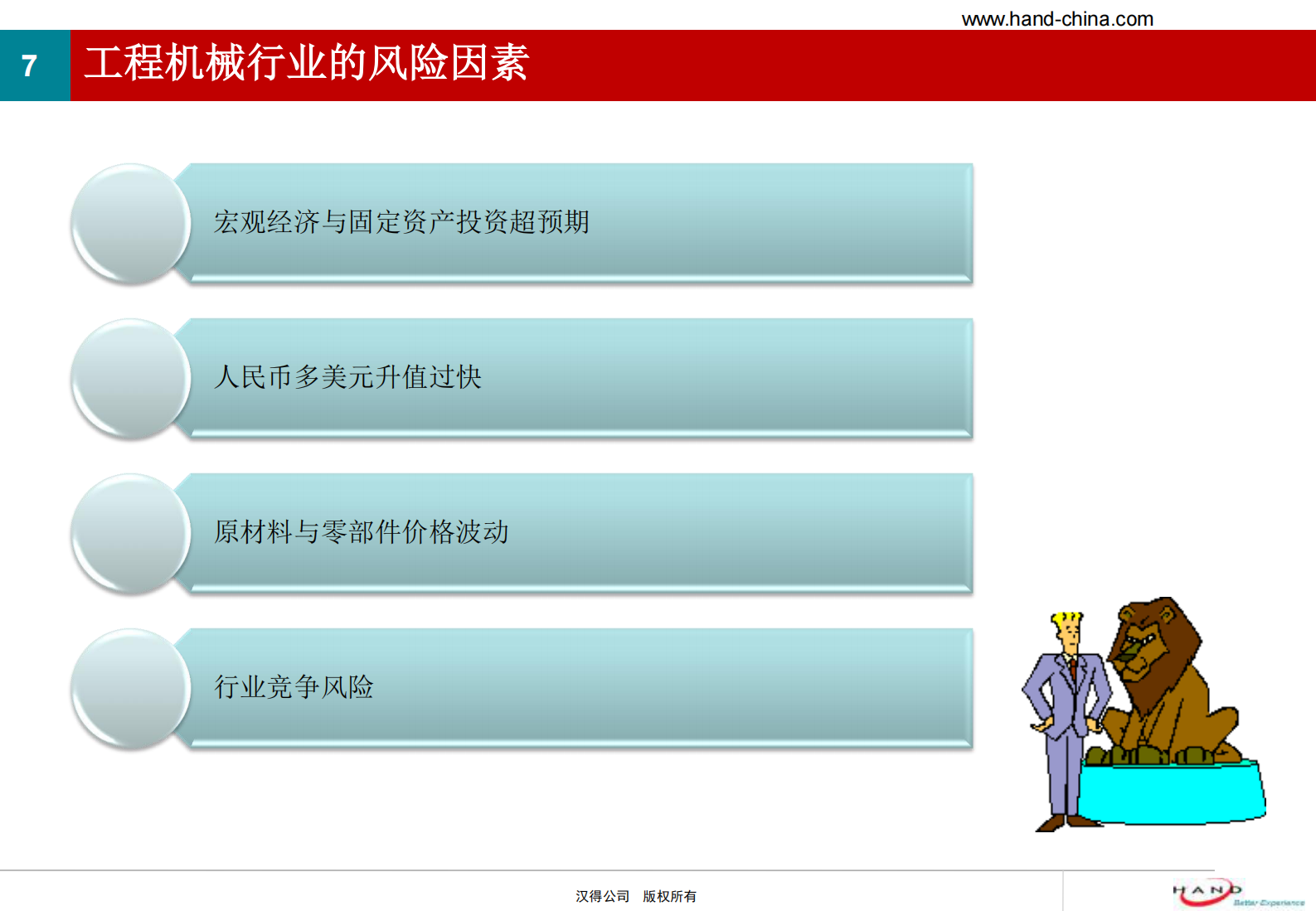Click the text 人民币多美元升值过快

(x=347, y=377)
